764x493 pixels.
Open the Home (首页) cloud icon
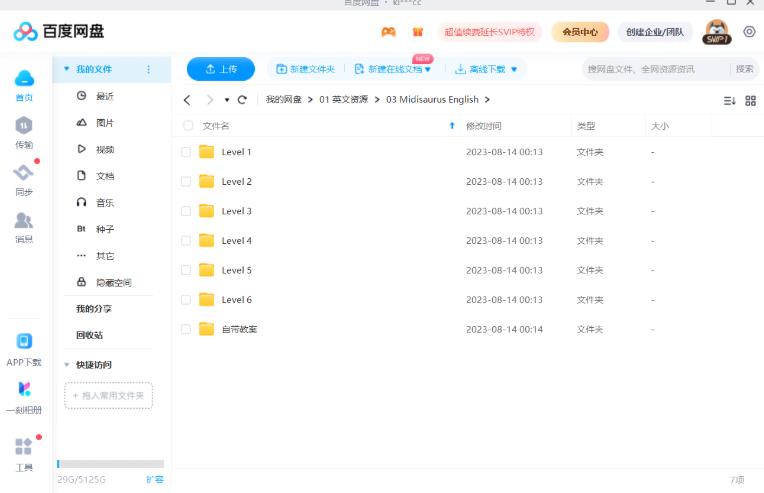pyautogui.click(x=24, y=78)
